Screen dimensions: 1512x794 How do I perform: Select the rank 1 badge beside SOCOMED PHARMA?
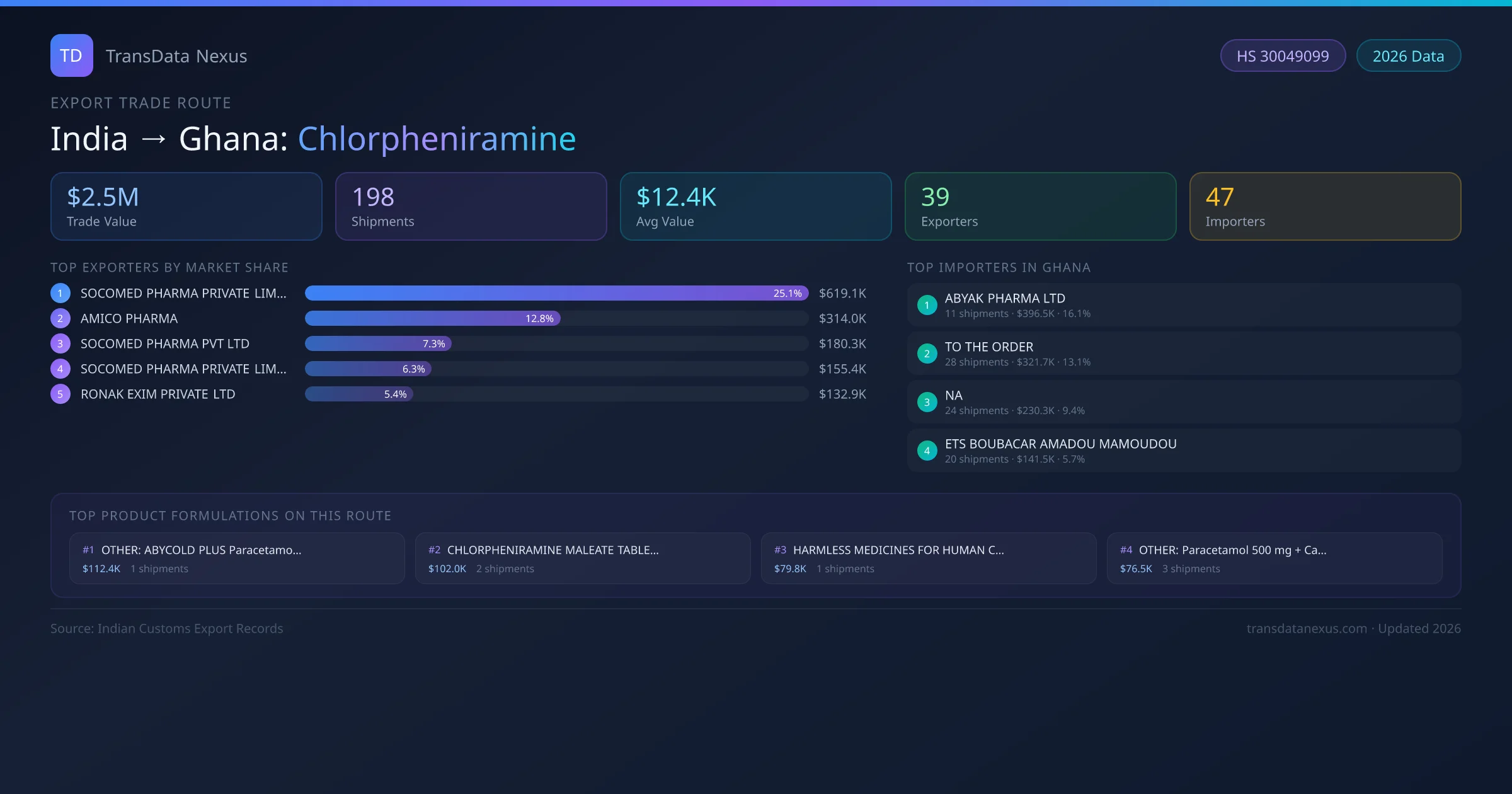[x=60, y=293]
